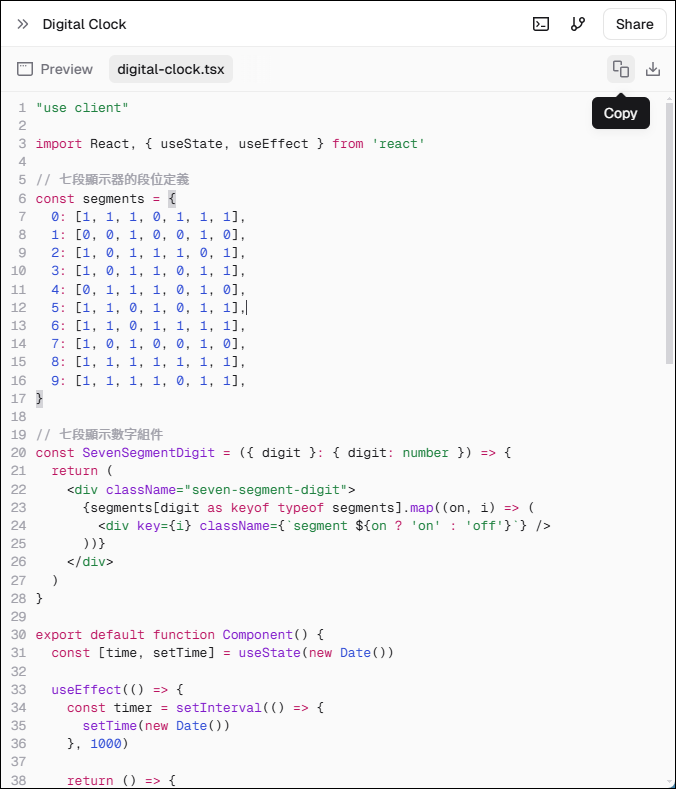
Task: Click the comment on line 19
Action: pos(99,434)
